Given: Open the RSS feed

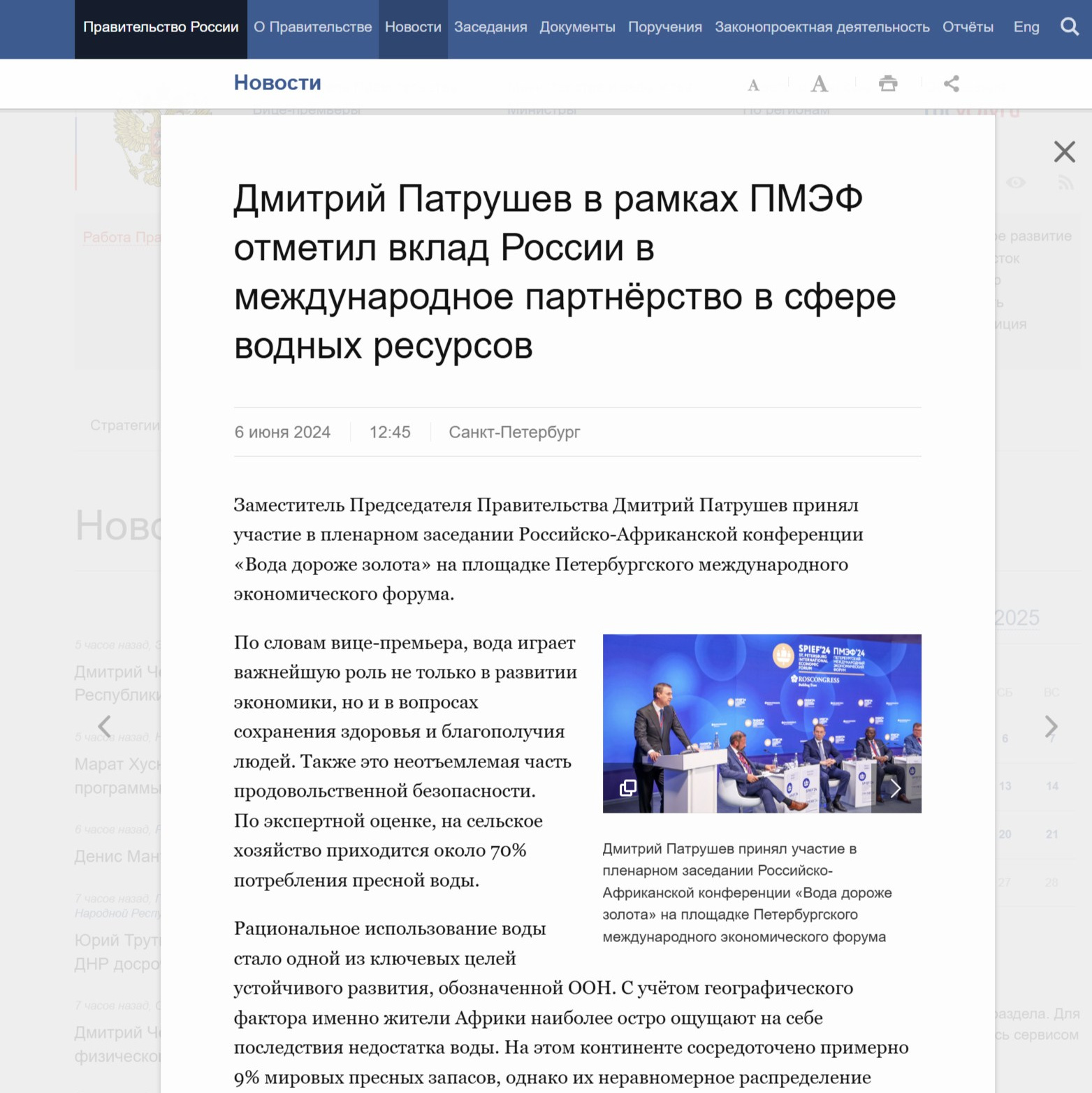Looking at the screenshot, I should pos(1067,183).
